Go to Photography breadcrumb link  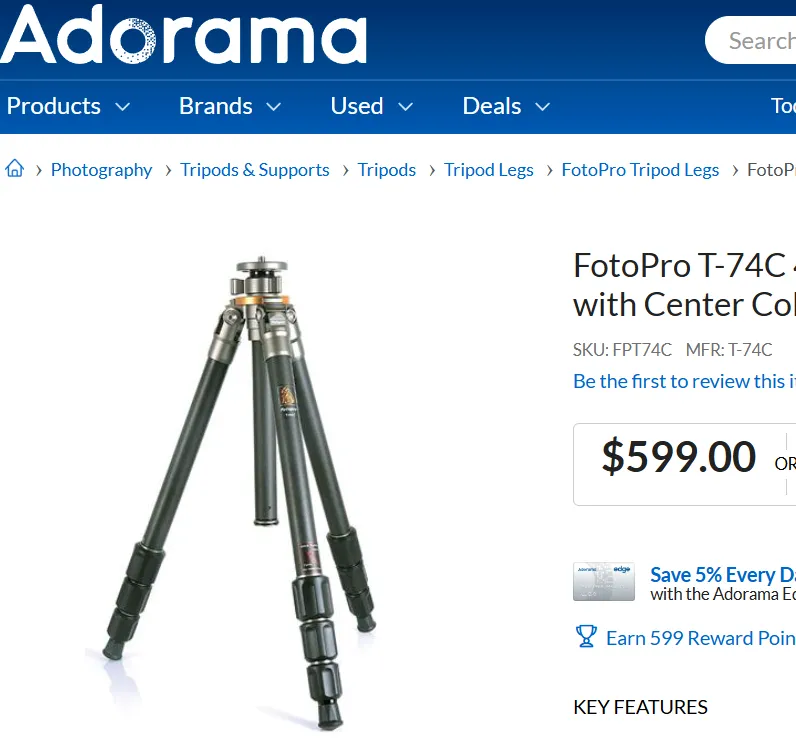click(x=102, y=170)
